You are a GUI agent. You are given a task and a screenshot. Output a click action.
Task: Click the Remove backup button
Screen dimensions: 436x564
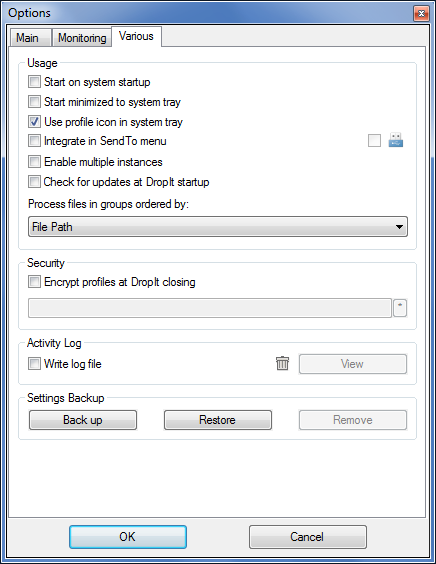353,420
